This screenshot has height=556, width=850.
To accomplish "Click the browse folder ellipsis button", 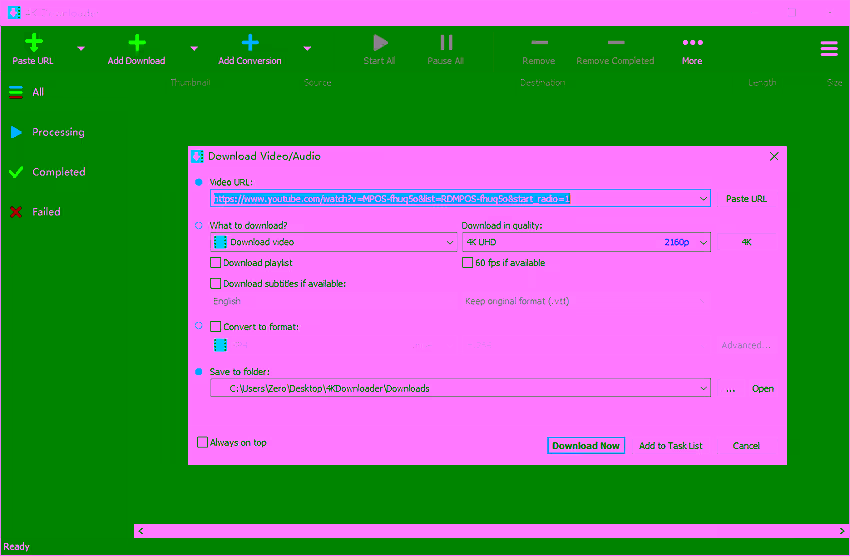I will pyautogui.click(x=730, y=389).
